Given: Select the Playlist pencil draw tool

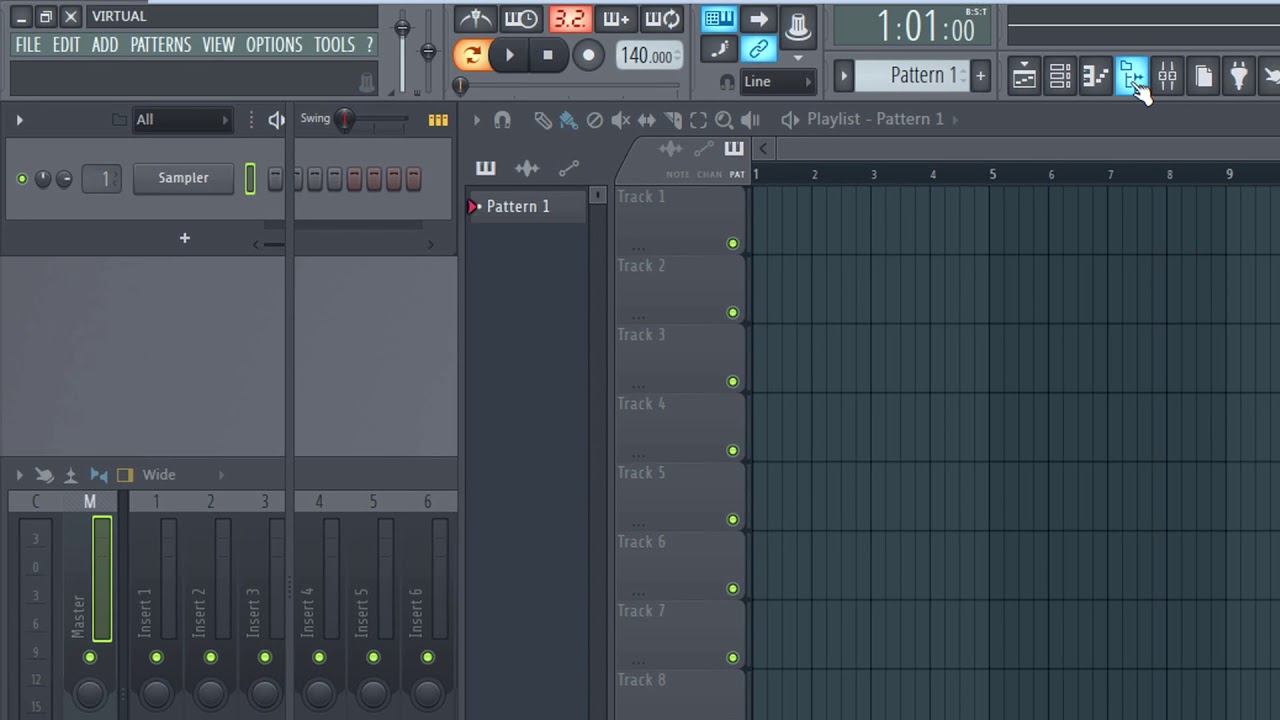Looking at the screenshot, I should click(542, 120).
